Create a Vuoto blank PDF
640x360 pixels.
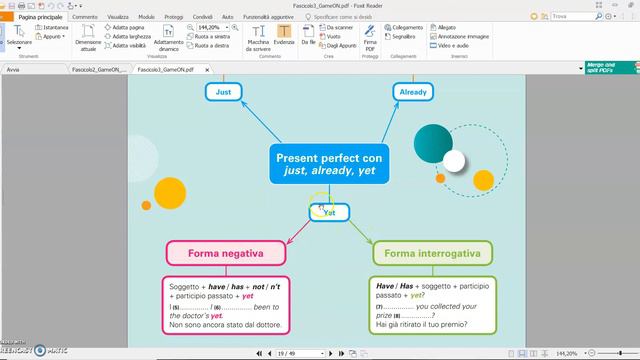pos(330,36)
